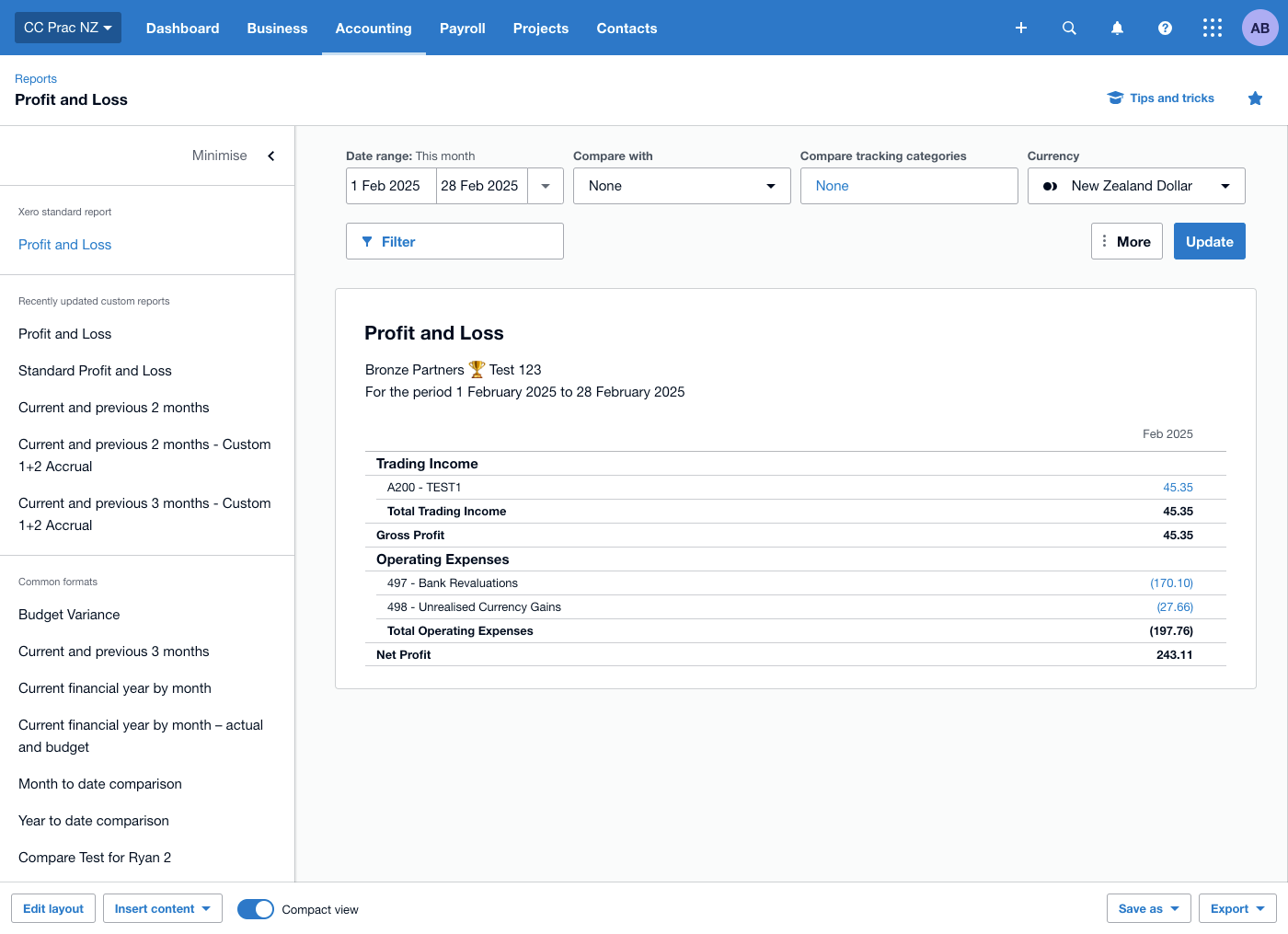Viewport: 1288px width, 934px height.
Task: Click the 28 Feb 2025 end date field
Action: pos(482,186)
